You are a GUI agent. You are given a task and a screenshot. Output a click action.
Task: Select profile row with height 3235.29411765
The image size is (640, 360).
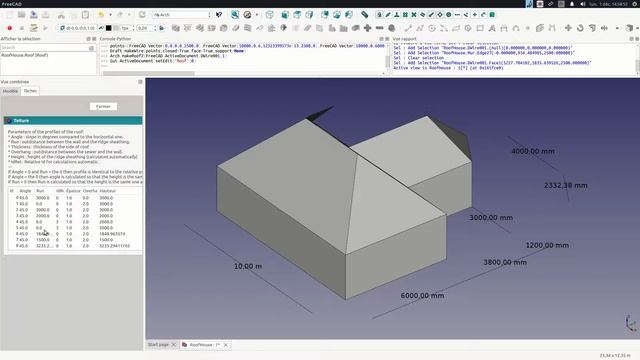(75, 246)
